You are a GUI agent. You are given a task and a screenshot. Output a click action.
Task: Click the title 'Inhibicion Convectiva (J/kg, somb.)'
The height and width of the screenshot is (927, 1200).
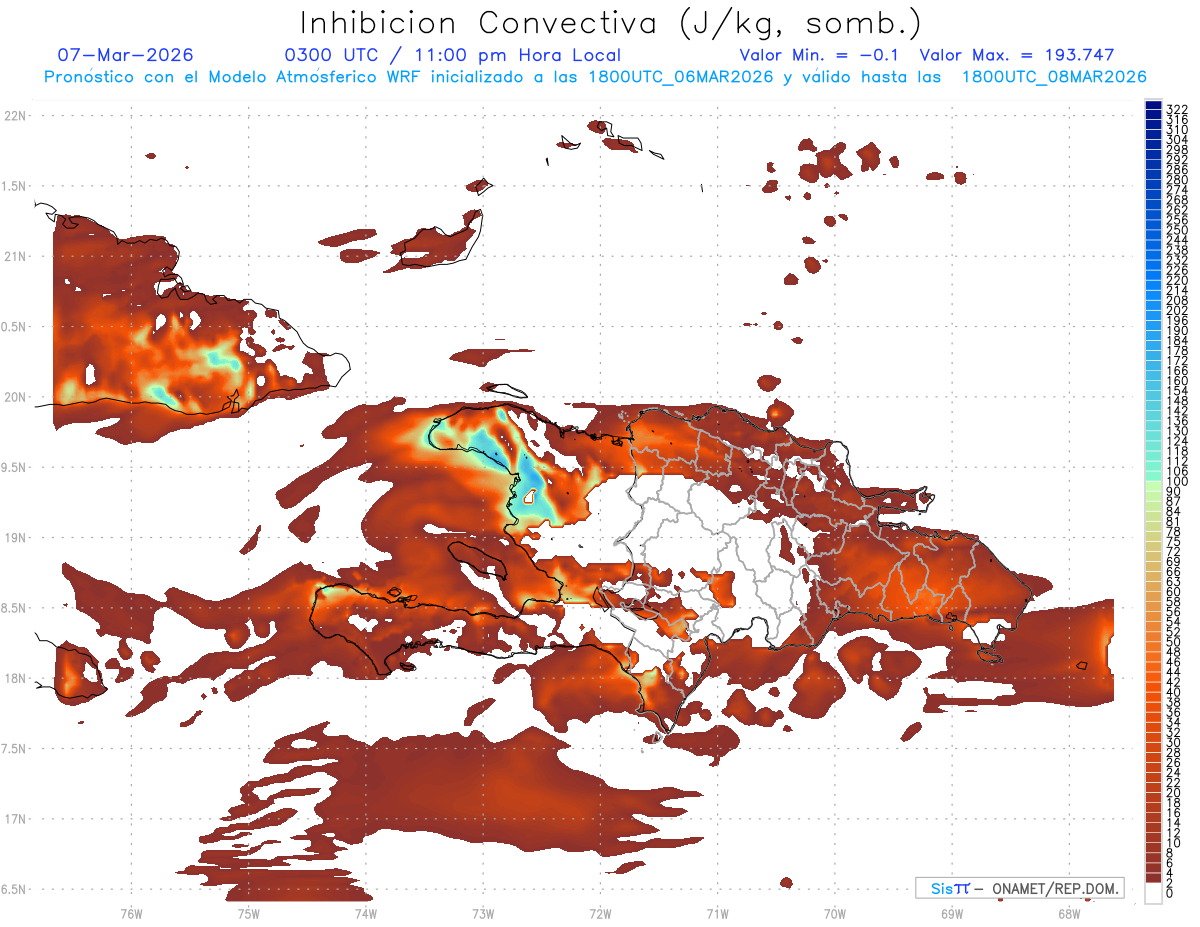click(x=611, y=23)
